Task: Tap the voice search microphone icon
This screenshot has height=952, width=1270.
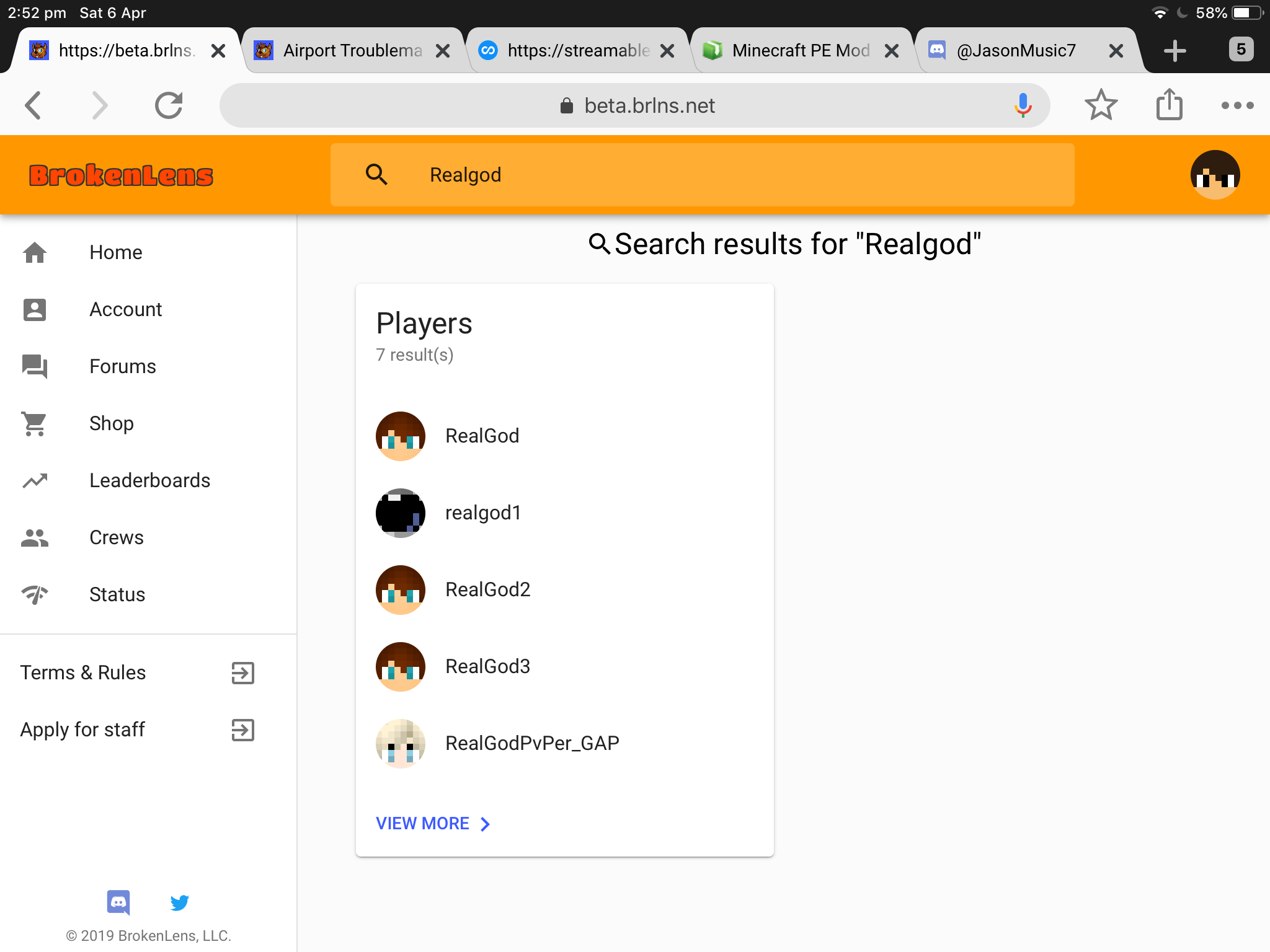Action: coord(1023,105)
